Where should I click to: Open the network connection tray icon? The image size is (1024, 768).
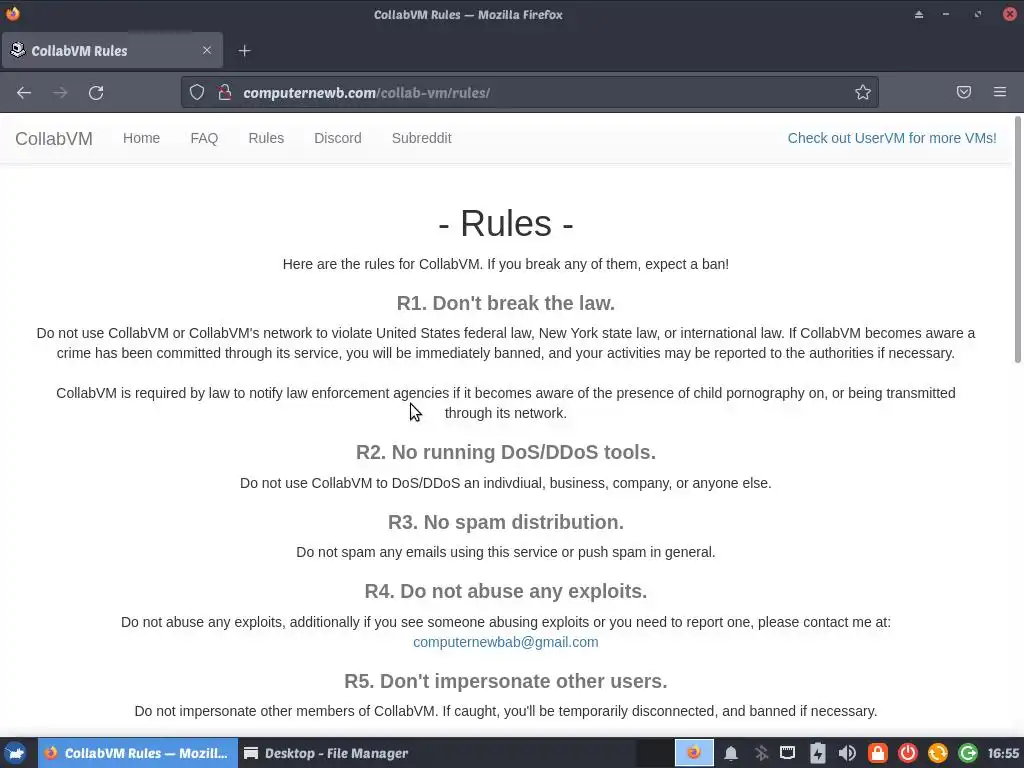788,753
